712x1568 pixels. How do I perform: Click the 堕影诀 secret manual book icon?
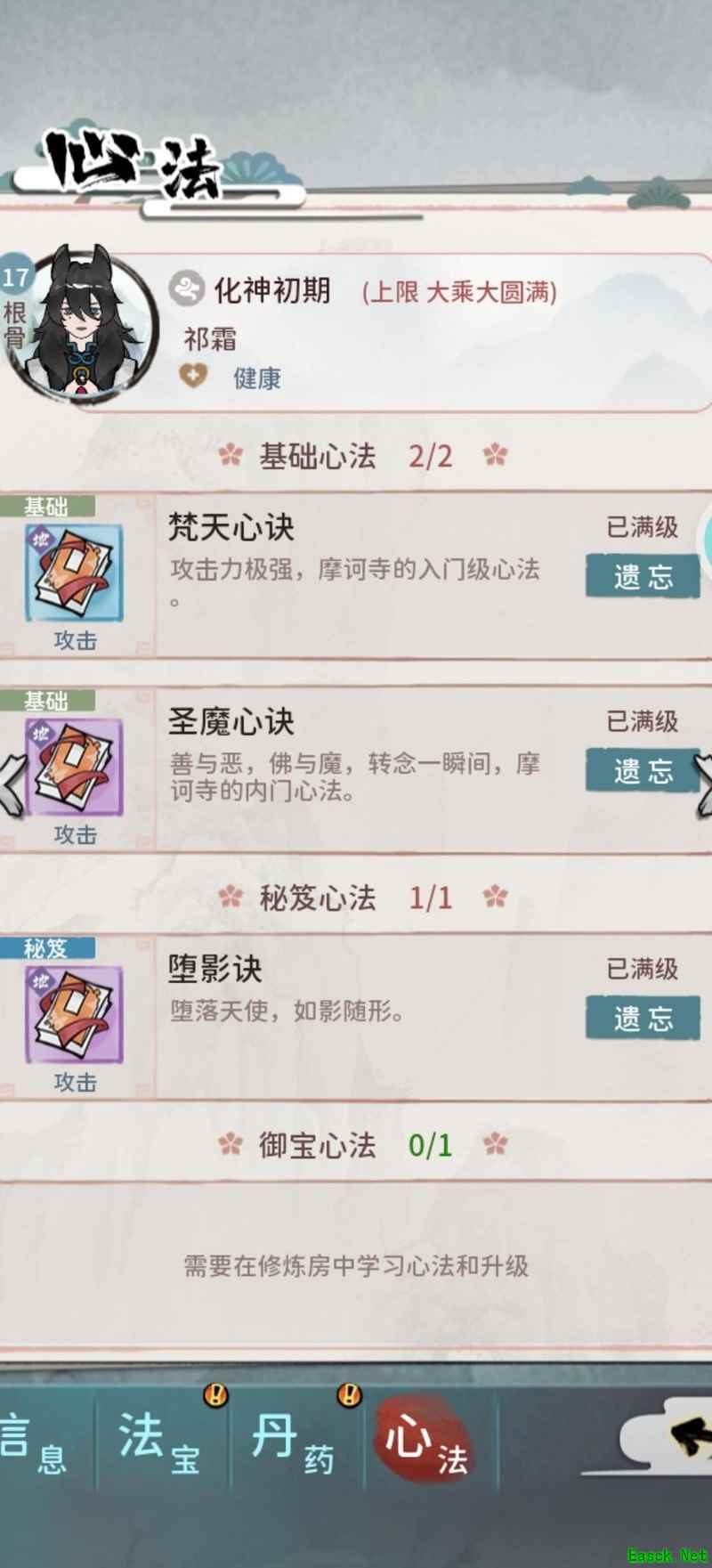[x=74, y=1014]
